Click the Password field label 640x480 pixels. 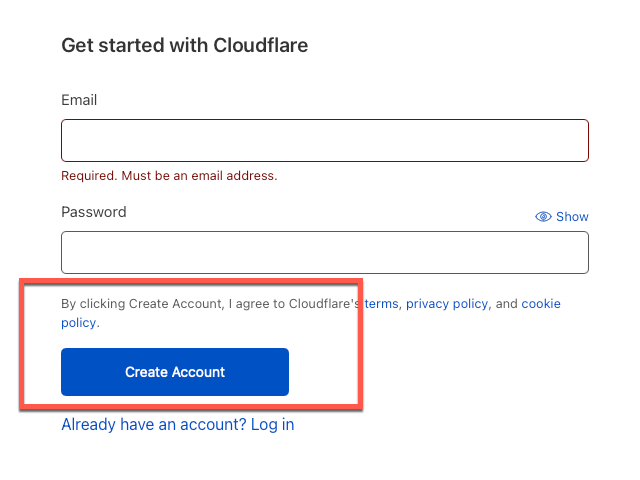(x=94, y=212)
